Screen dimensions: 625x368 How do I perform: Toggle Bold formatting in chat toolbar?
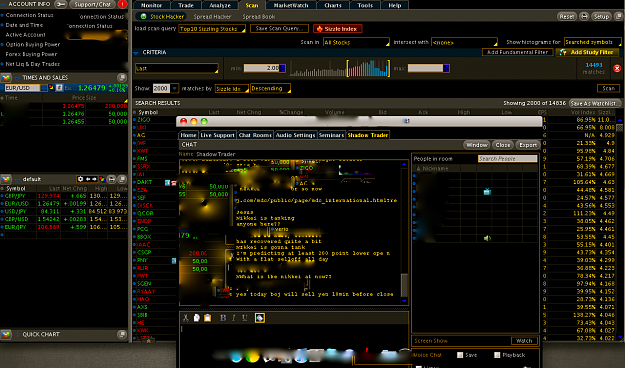tap(223, 318)
